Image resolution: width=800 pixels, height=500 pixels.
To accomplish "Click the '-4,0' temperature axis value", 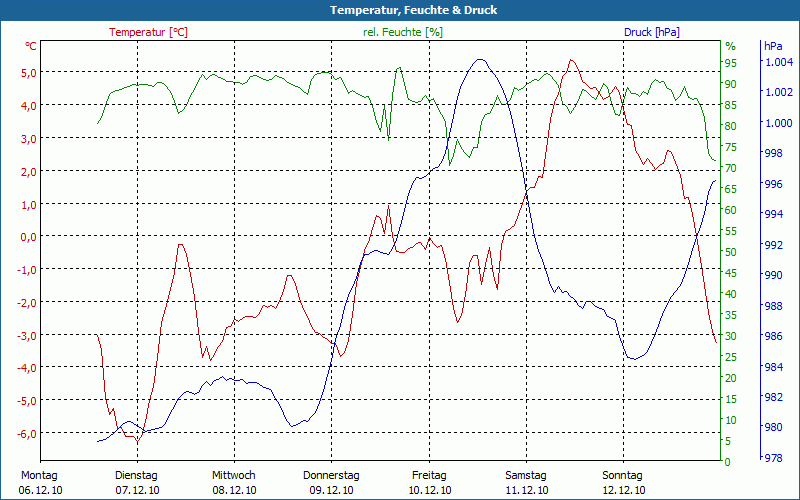I will pos(27,368).
